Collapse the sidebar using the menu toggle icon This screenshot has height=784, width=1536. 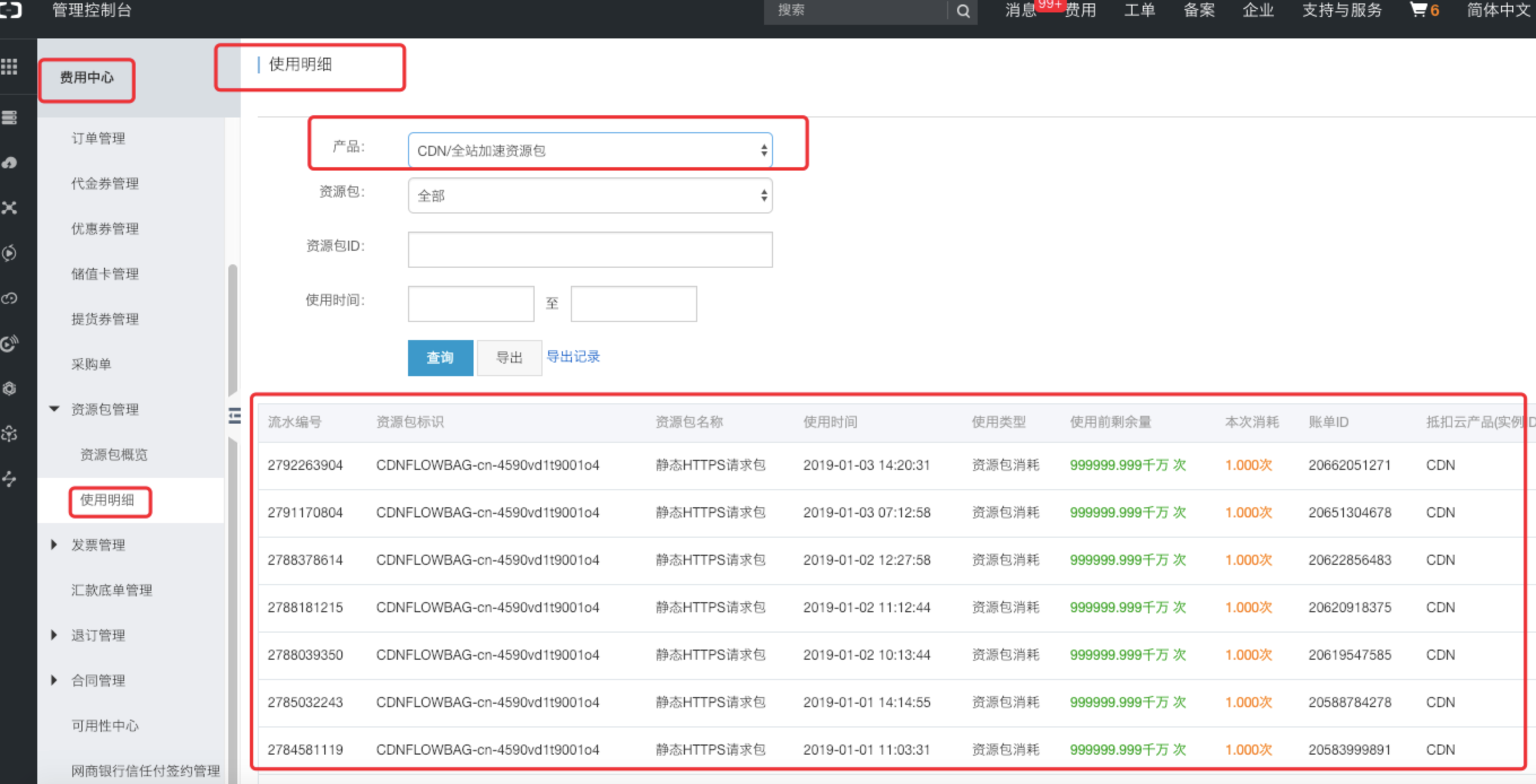[x=235, y=416]
